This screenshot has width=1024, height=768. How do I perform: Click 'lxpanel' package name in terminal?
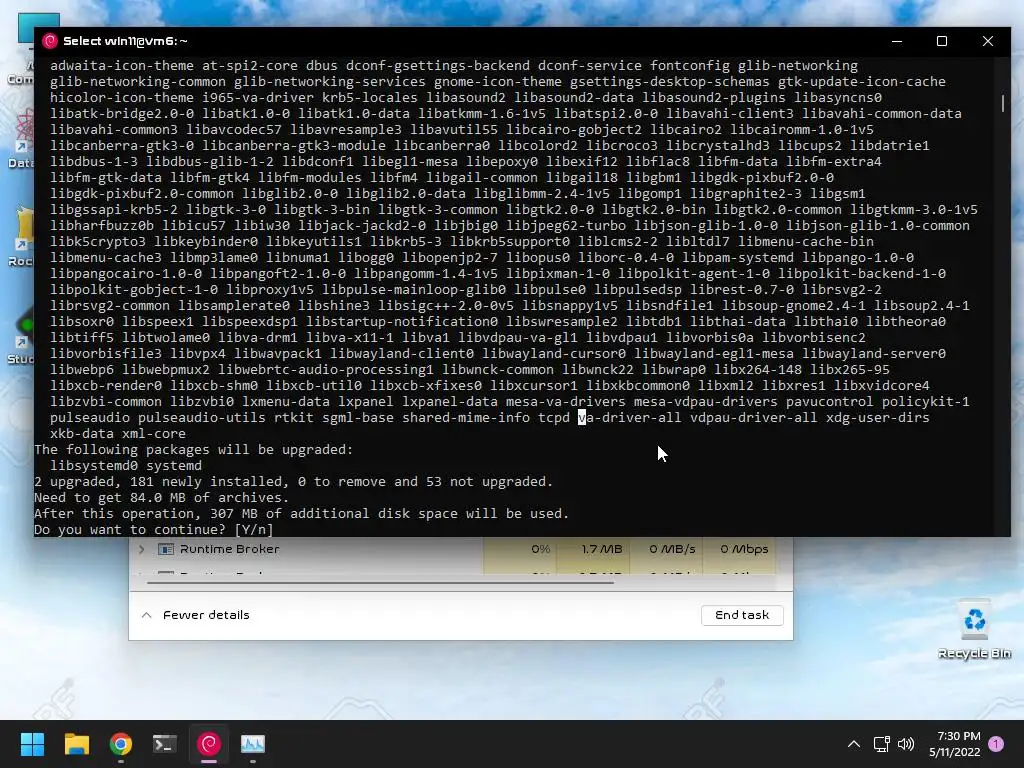pyautogui.click(x=366, y=402)
